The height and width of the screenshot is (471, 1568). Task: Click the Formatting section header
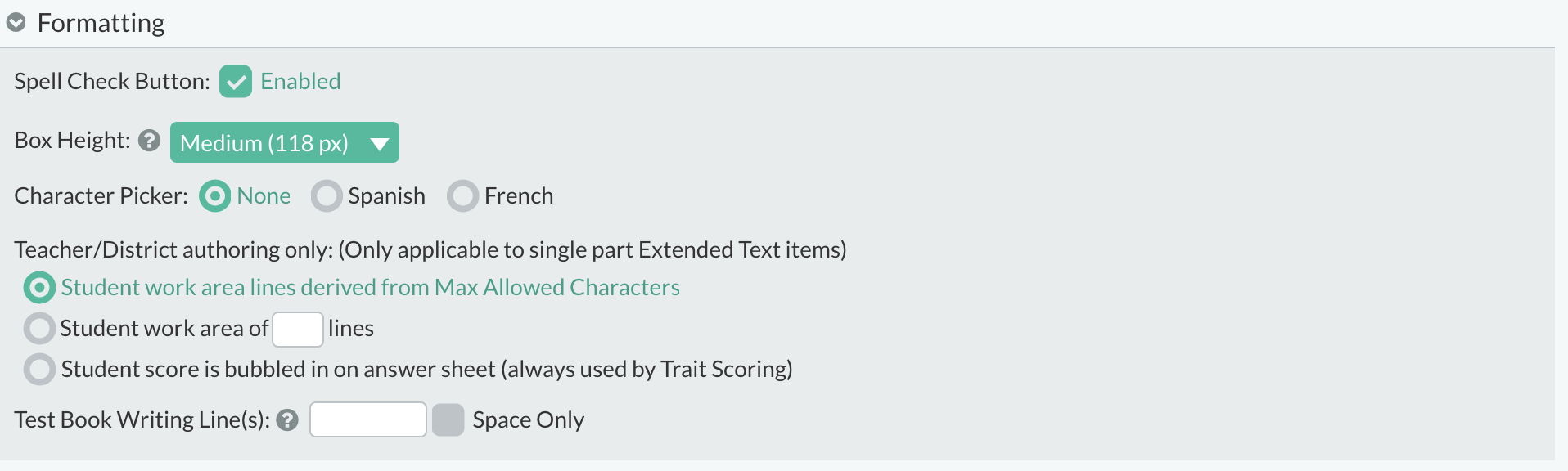[101, 23]
